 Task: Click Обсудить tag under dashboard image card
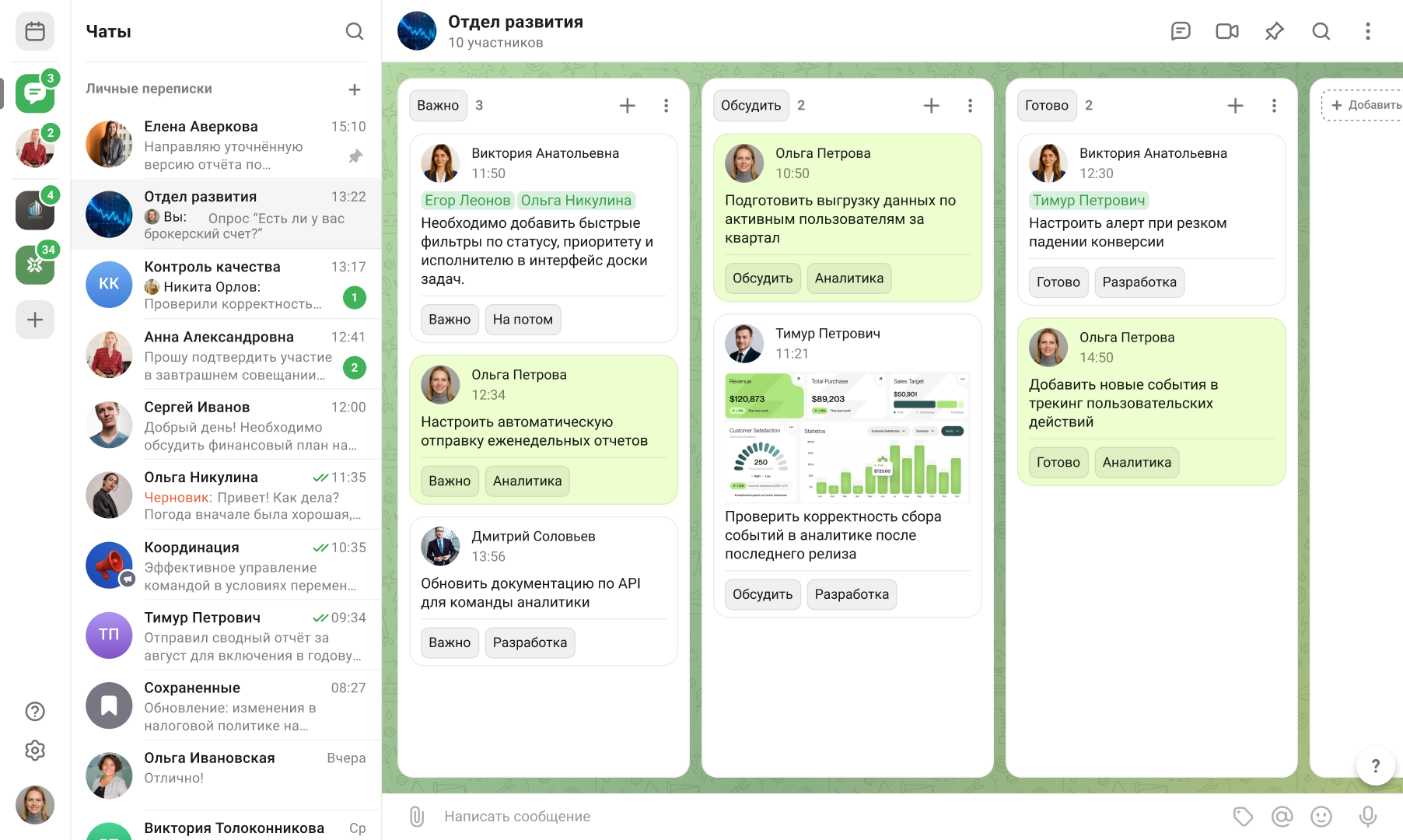[762, 595]
